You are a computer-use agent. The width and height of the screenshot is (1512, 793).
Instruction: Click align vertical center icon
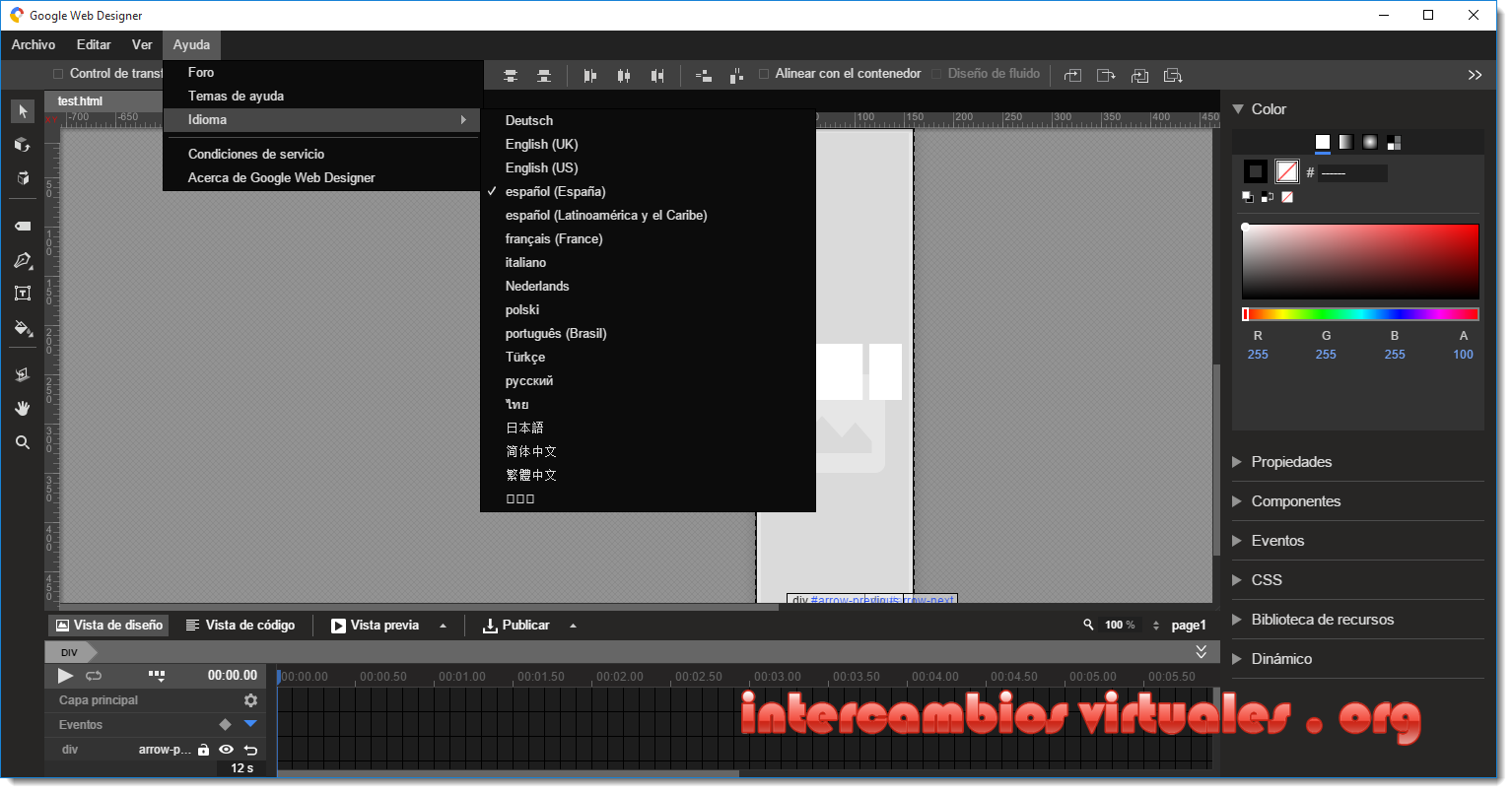point(511,76)
